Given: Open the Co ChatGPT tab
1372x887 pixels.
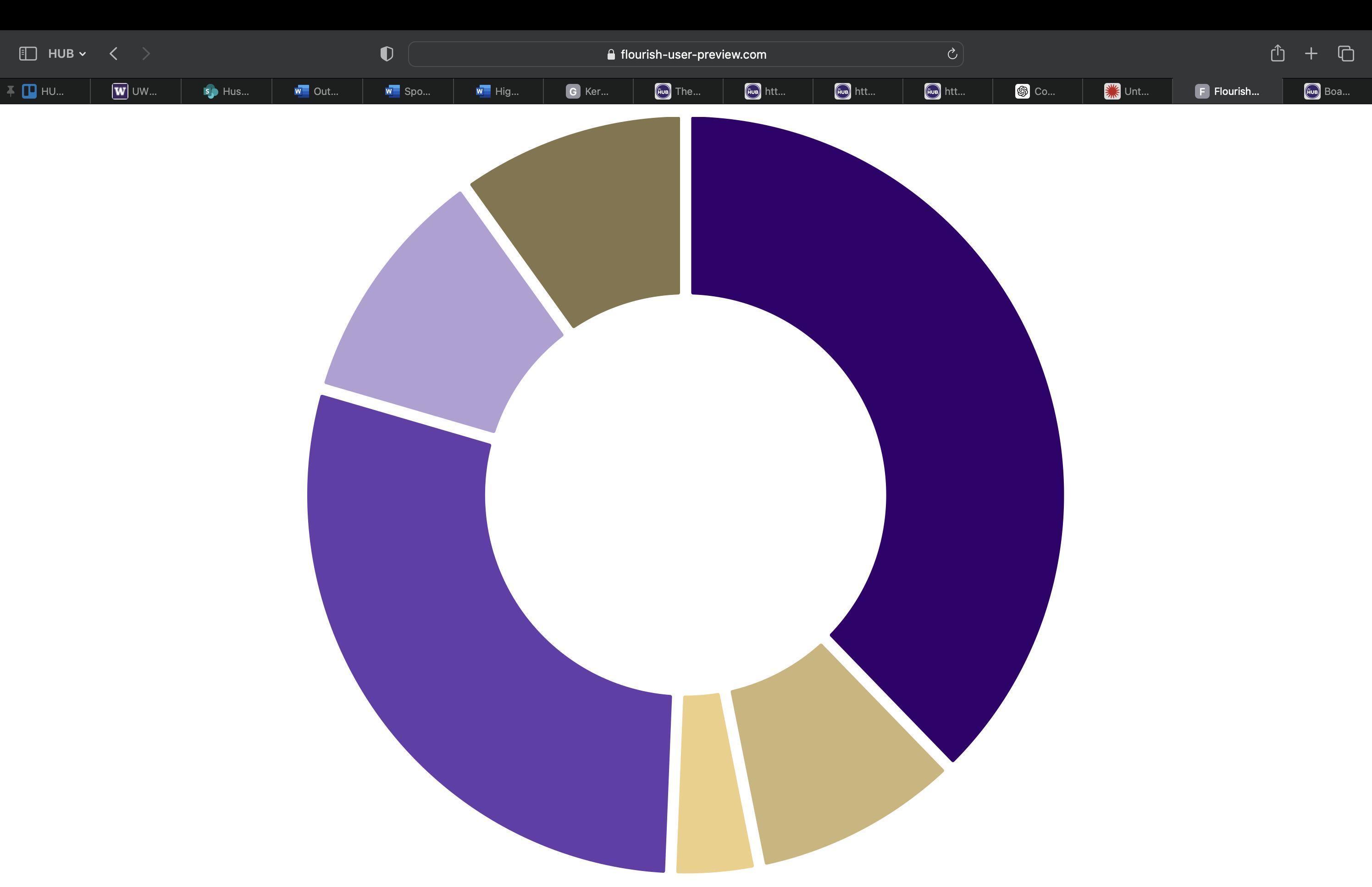Looking at the screenshot, I should coord(1036,91).
